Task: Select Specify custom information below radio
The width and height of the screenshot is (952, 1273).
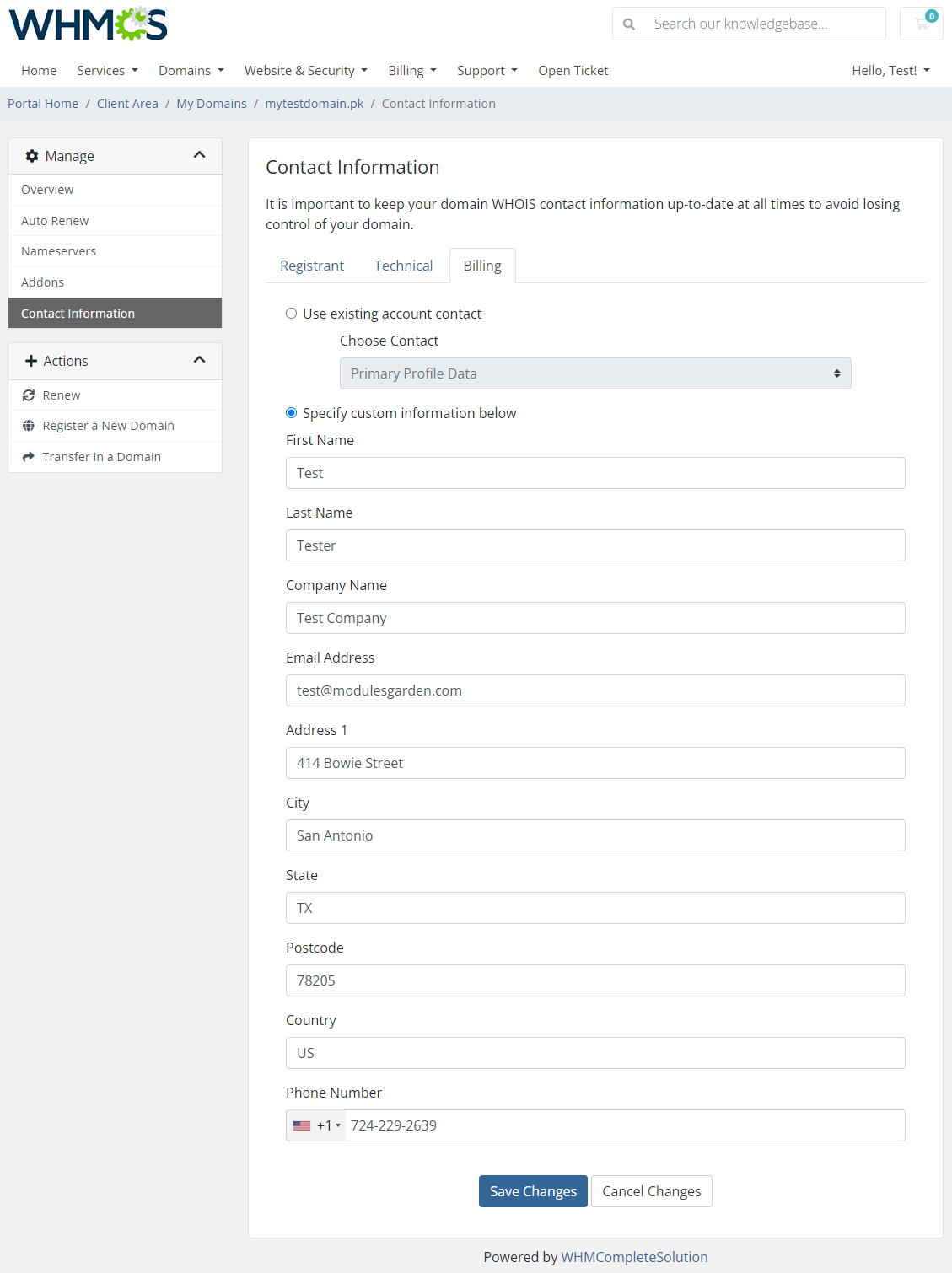Action: (291, 413)
